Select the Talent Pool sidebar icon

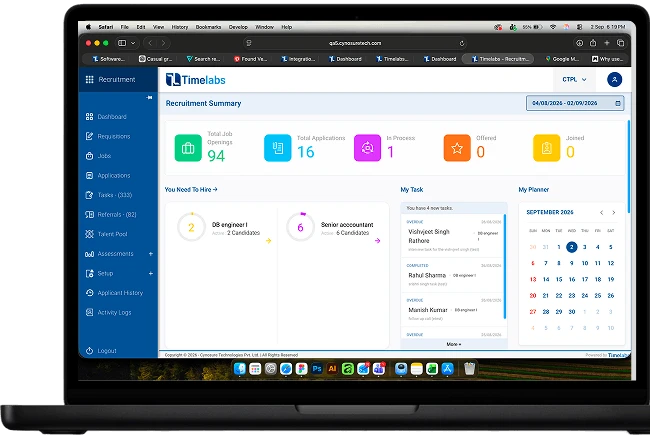(x=89, y=234)
